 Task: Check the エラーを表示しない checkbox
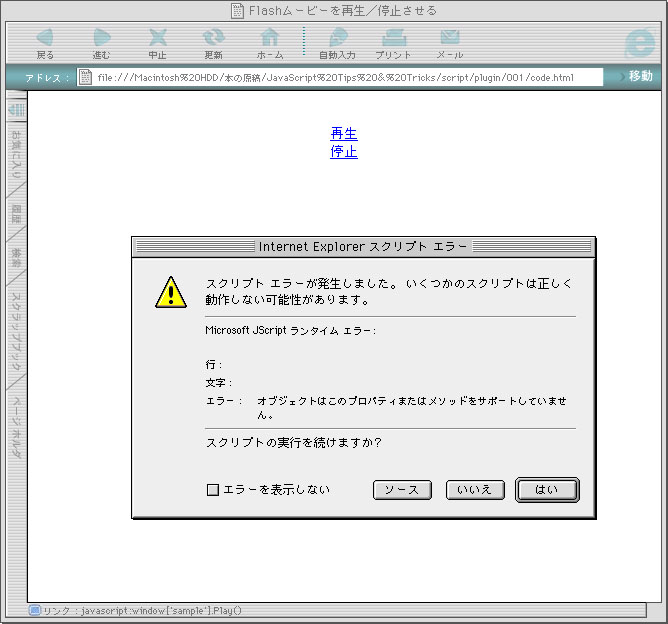[x=213, y=490]
